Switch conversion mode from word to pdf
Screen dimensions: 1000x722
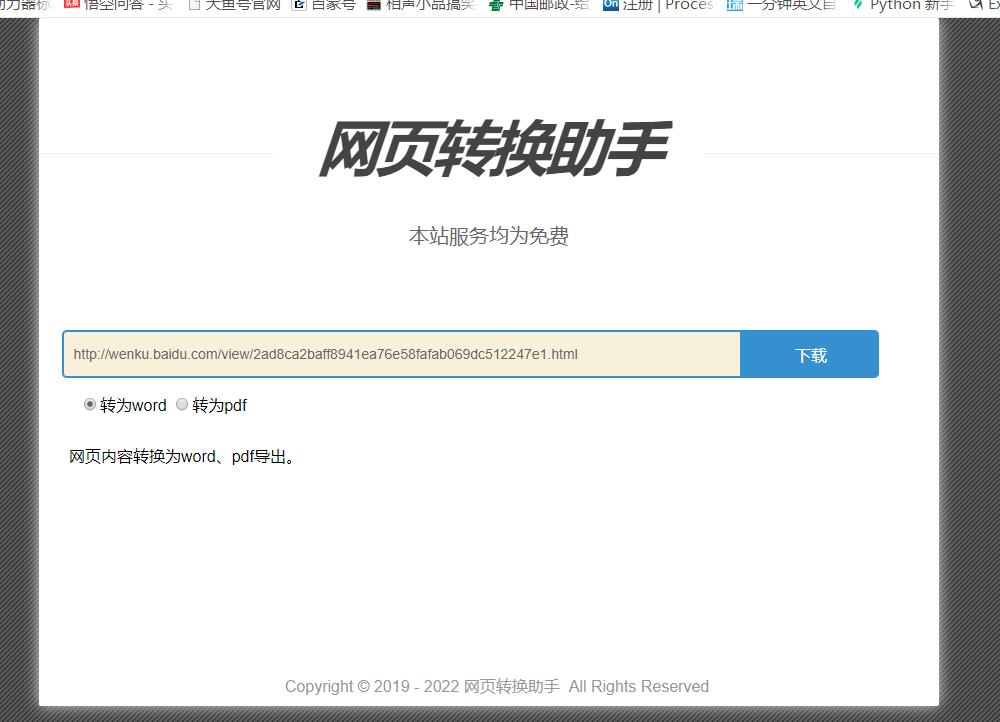[x=182, y=404]
